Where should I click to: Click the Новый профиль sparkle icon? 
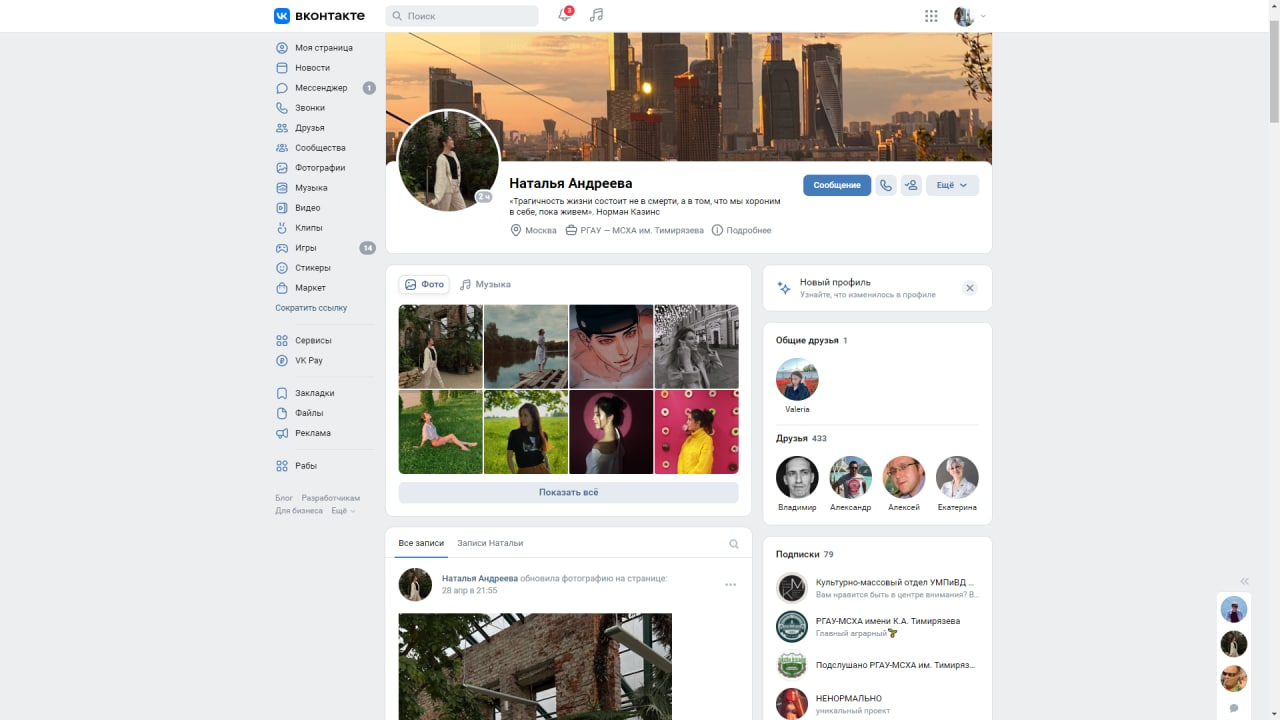click(784, 288)
